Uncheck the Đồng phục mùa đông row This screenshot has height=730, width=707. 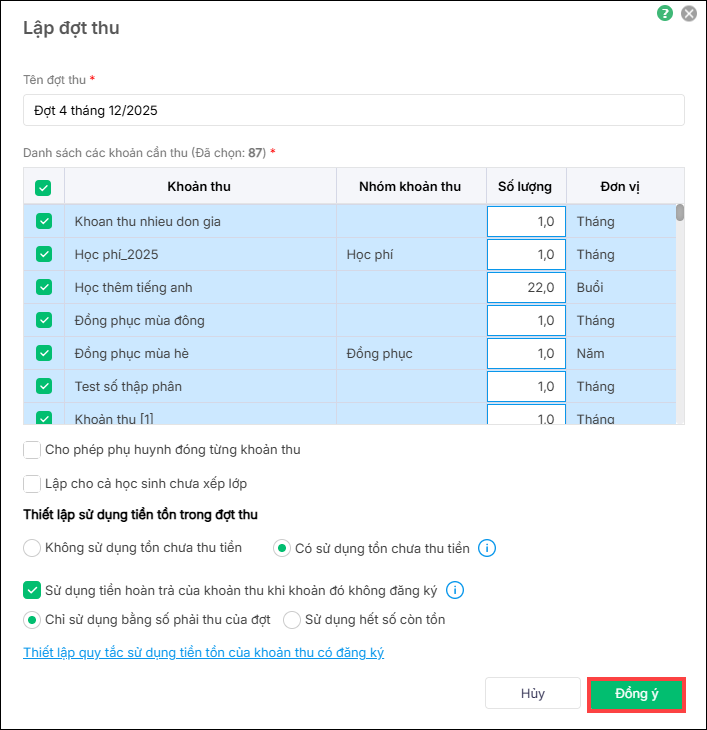(44, 320)
